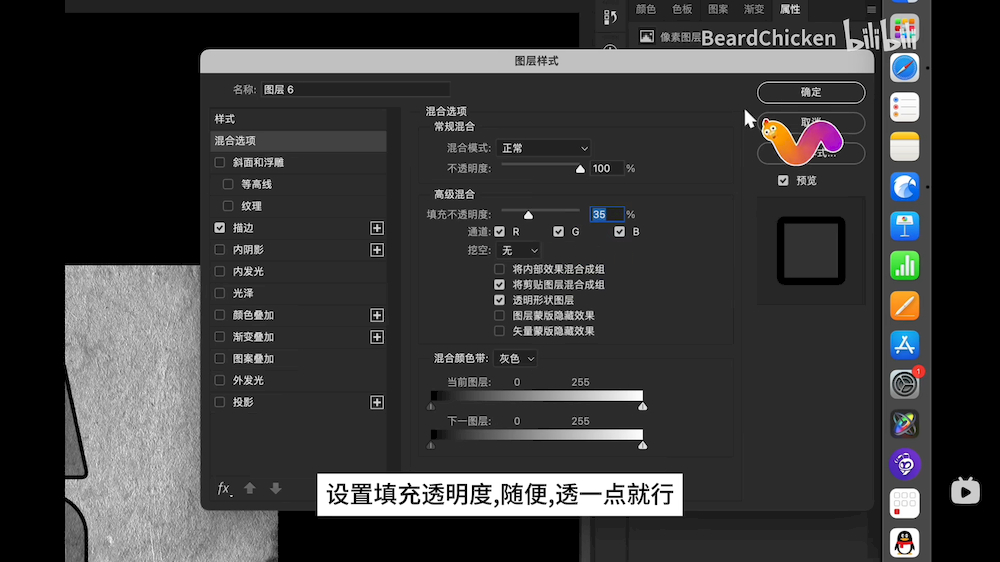Click the fx effects menu icon
The width and height of the screenshot is (1000, 562).
tap(224, 489)
